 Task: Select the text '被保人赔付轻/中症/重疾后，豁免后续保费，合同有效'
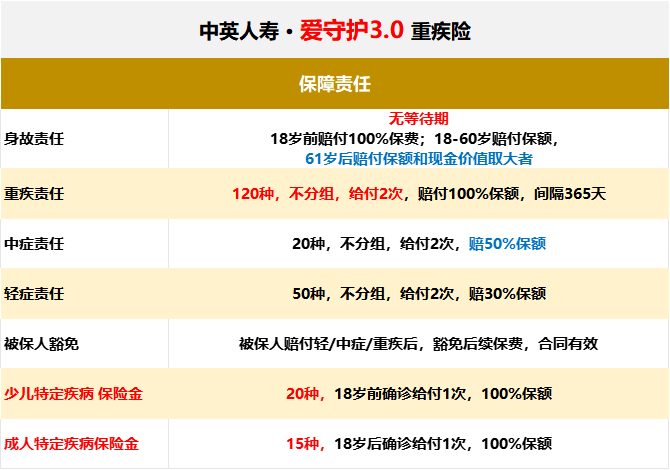[418, 344]
